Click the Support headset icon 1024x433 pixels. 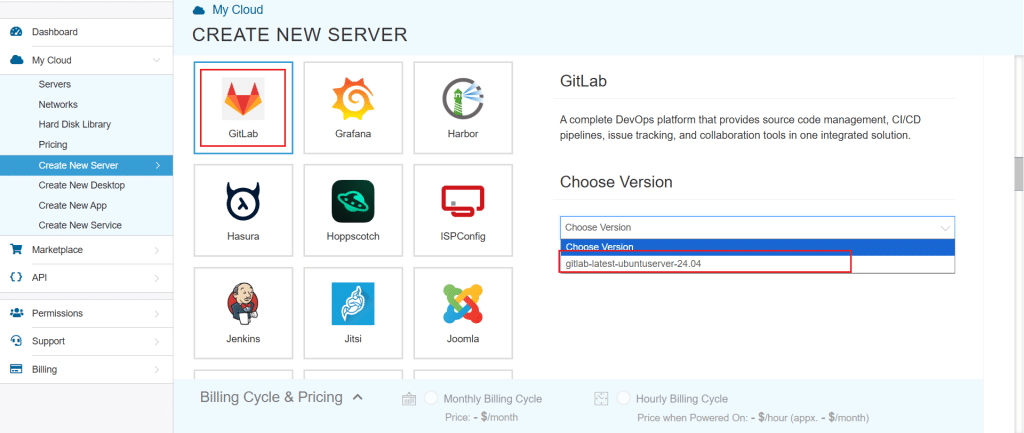pos(16,340)
